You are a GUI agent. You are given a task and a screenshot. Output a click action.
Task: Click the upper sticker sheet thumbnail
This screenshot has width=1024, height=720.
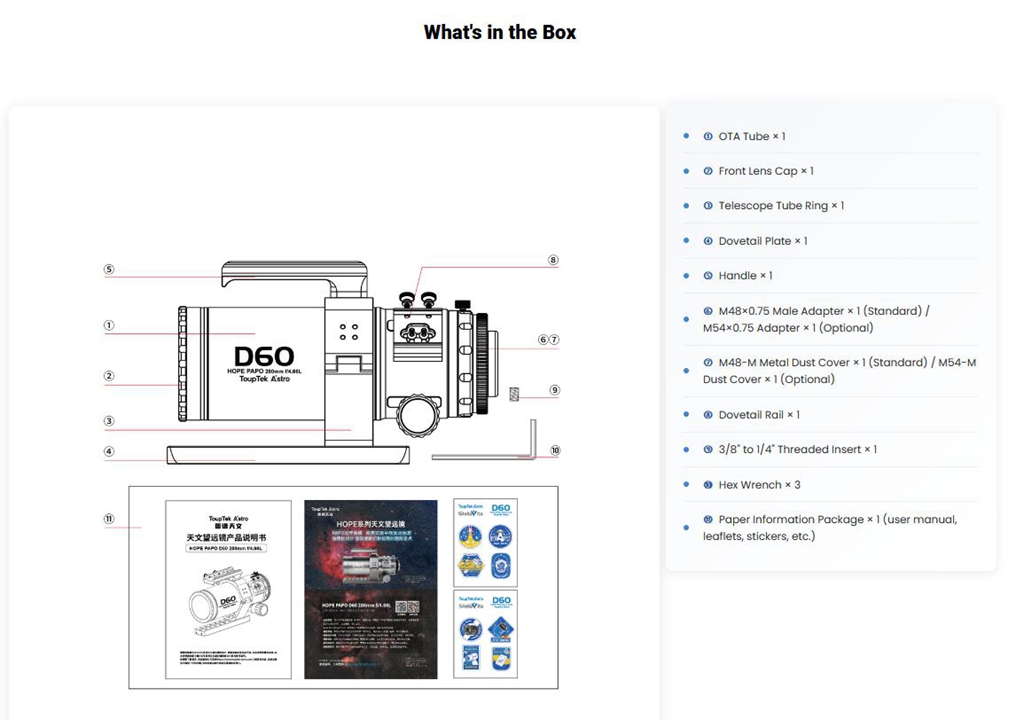[485, 542]
